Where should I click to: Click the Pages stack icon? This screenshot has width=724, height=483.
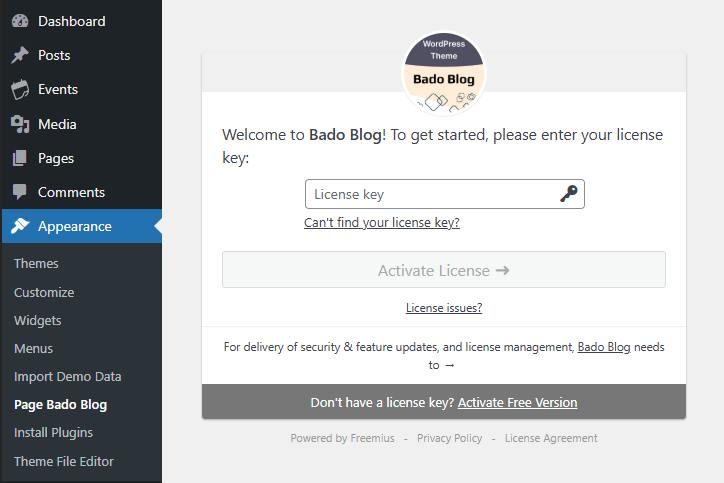[x=20, y=158]
